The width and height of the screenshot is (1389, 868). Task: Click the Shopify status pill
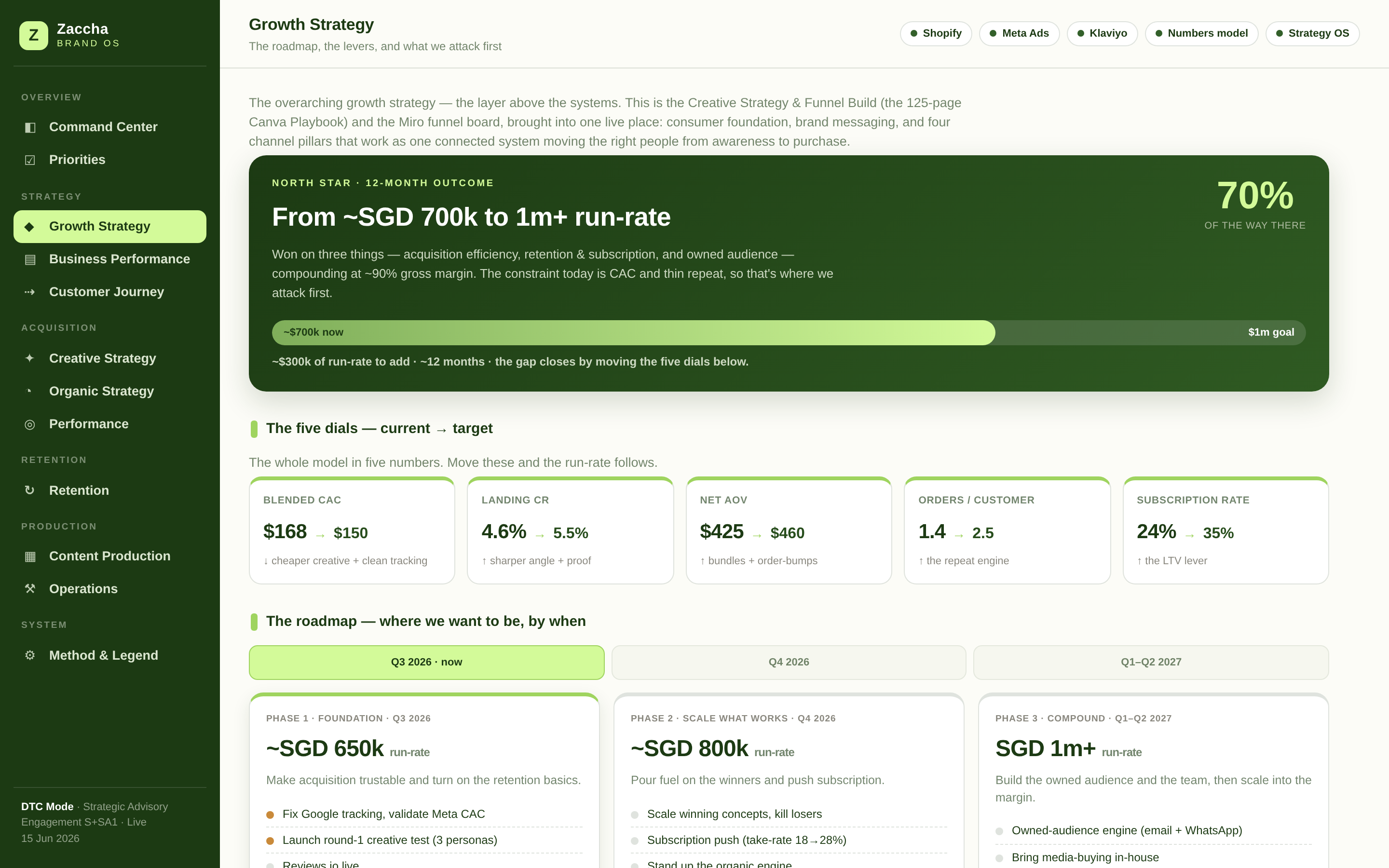coord(936,33)
